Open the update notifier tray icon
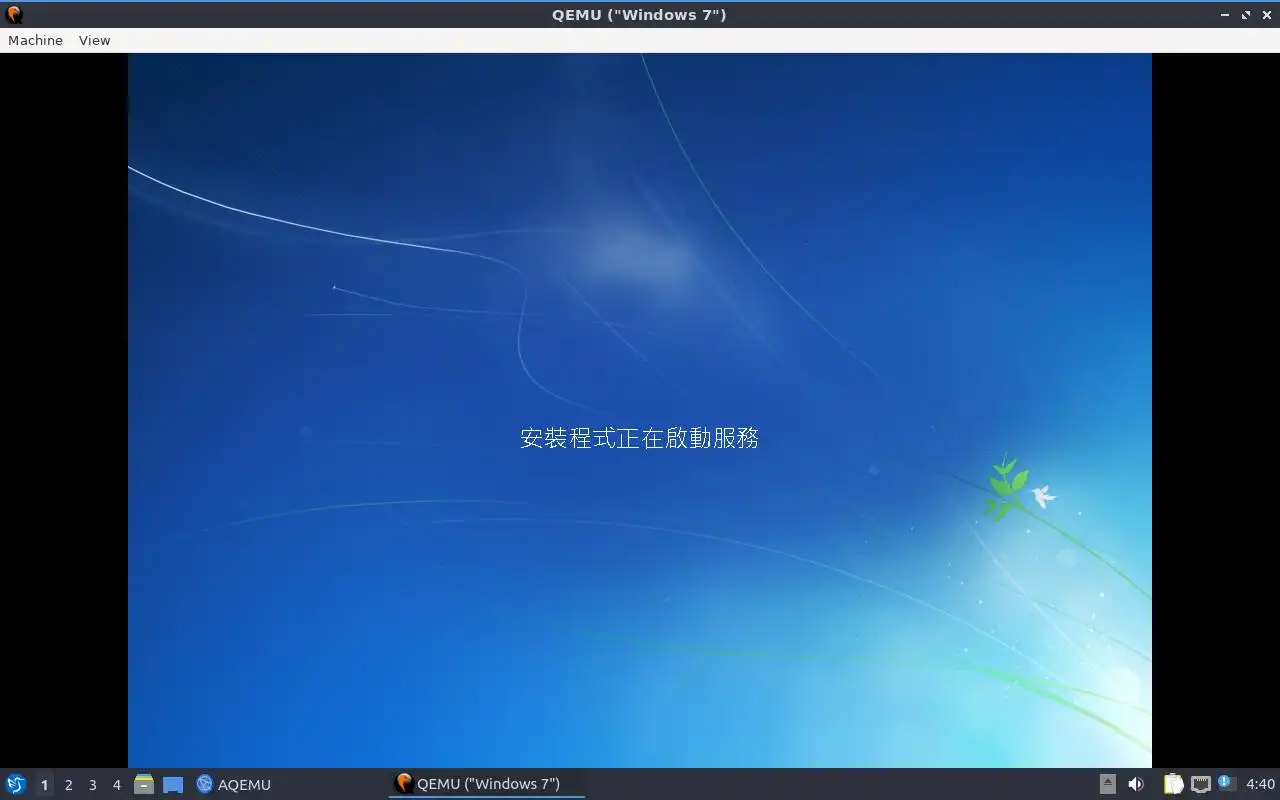1280x800 pixels. [x=1227, y=784]
